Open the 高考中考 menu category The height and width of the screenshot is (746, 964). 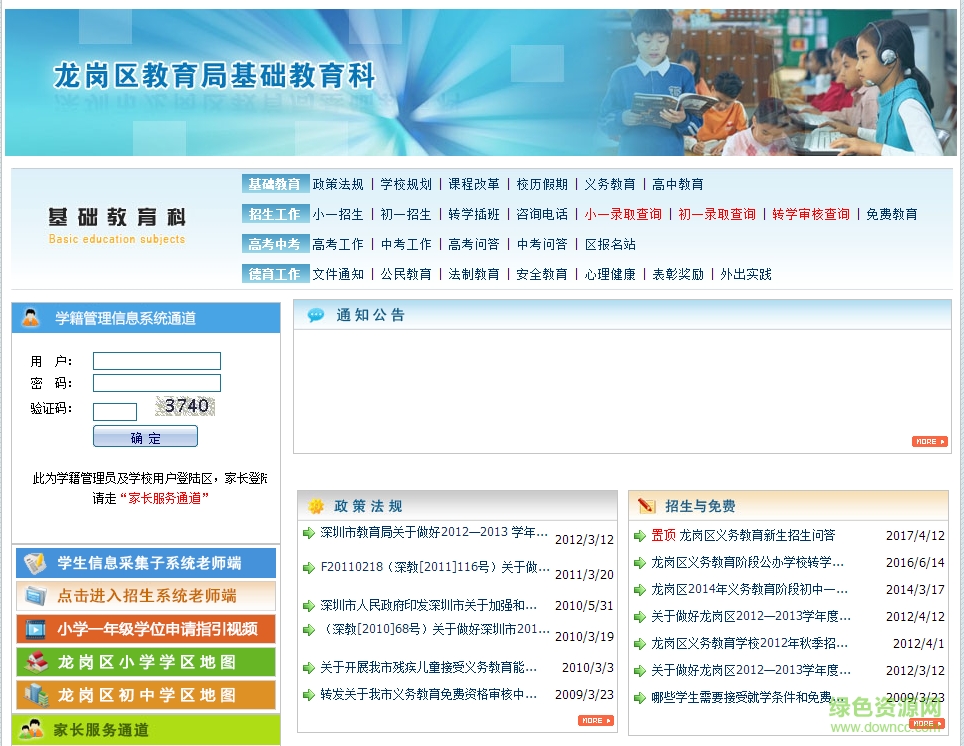274,244
